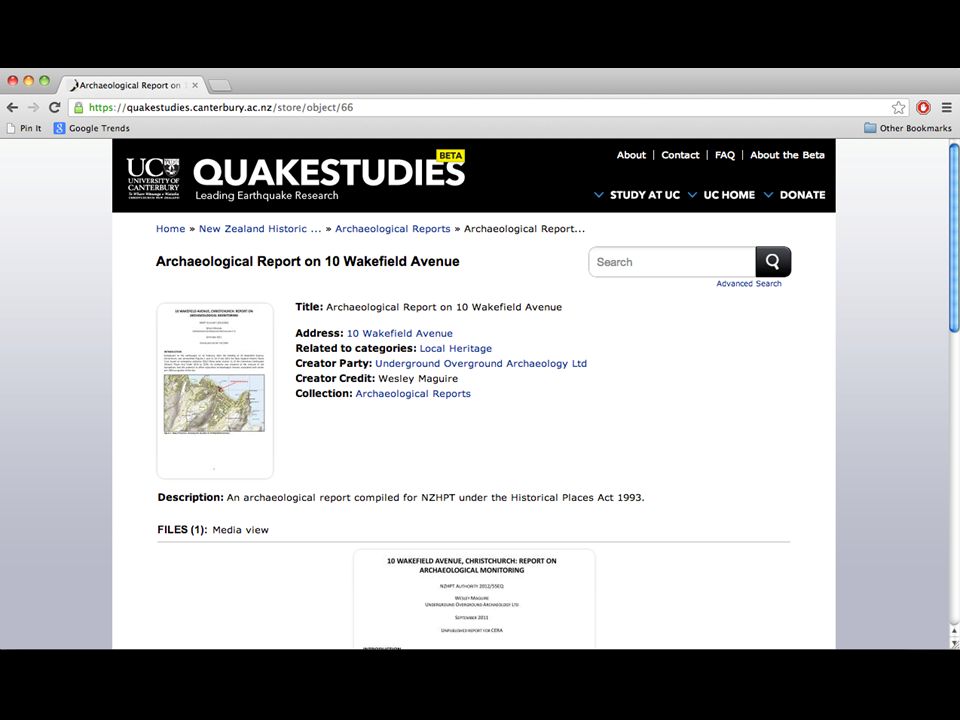Submit search with the magnifier button
Screen dimensions: 960x720
[773, 262]
